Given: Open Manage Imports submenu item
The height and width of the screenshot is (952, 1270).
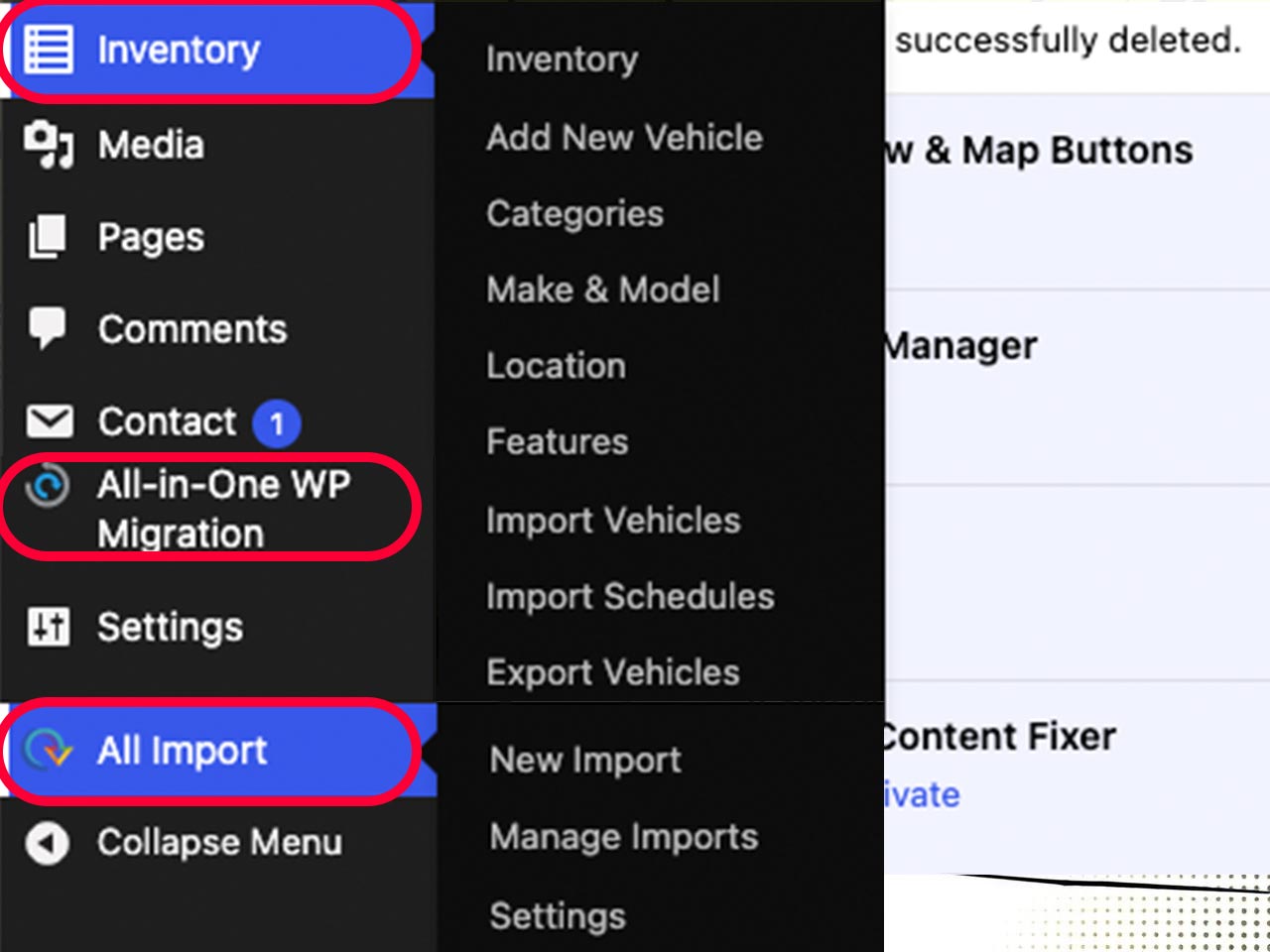Looking at the screenshot, I should (624, 837).
